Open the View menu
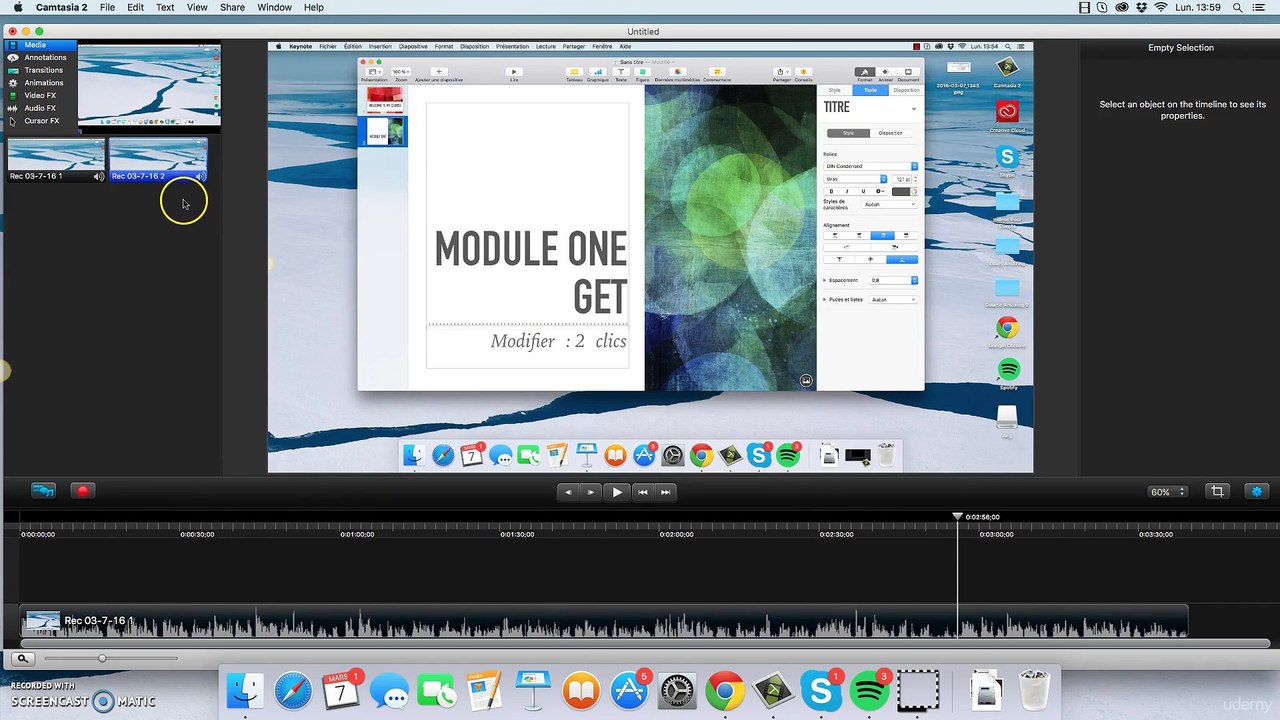 [x=197, y=7]
